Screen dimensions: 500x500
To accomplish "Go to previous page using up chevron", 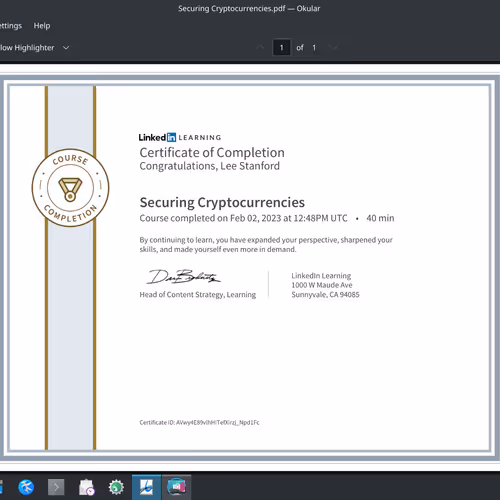I will [260, 48].
